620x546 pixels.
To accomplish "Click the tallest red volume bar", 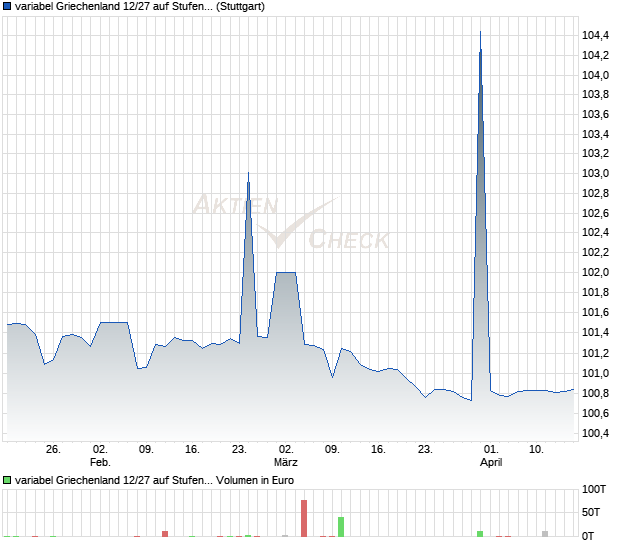I will pyautogui.click(x=304, y=518).
